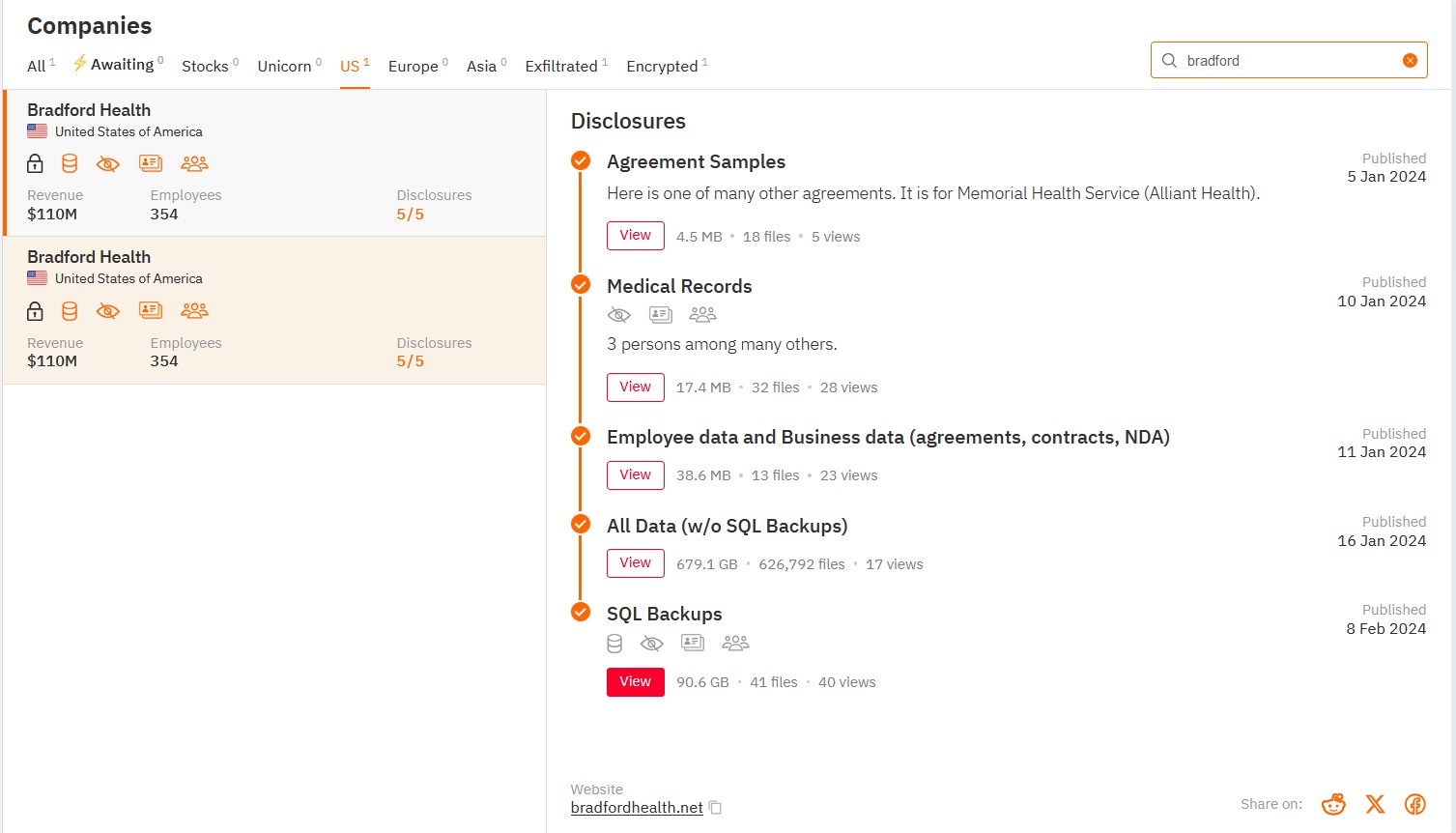Click "626,792 files" count text
Image resolution: width=1456 pixels, height=833 pixels.
pos(802,564)
